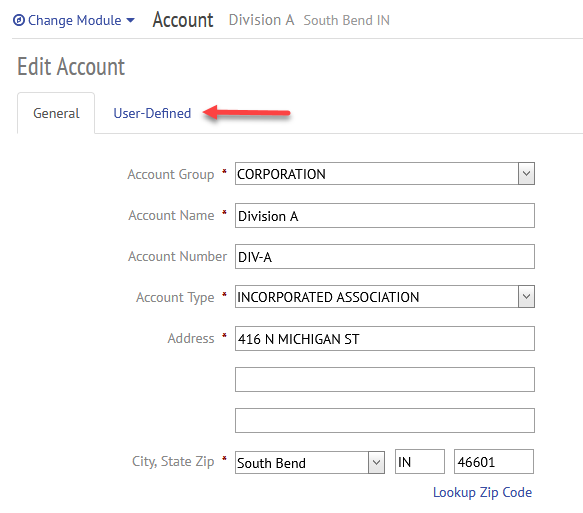The height and width of the screenshot is (513, 583).
Task: Click the Zip field containing 46601
Action: (x=494, y=462)
